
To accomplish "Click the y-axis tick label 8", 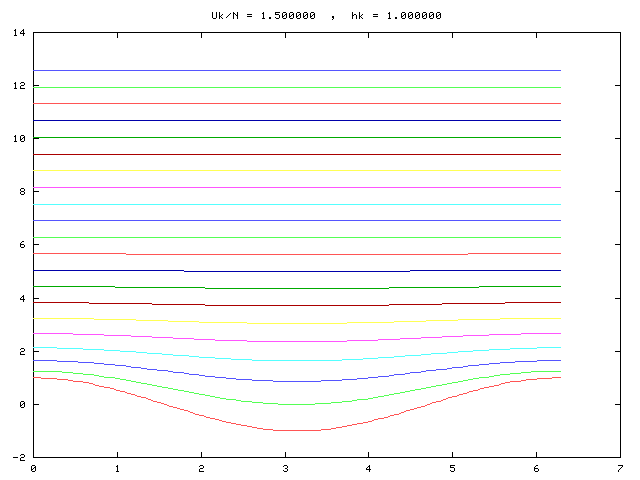I will pos(23,191).
